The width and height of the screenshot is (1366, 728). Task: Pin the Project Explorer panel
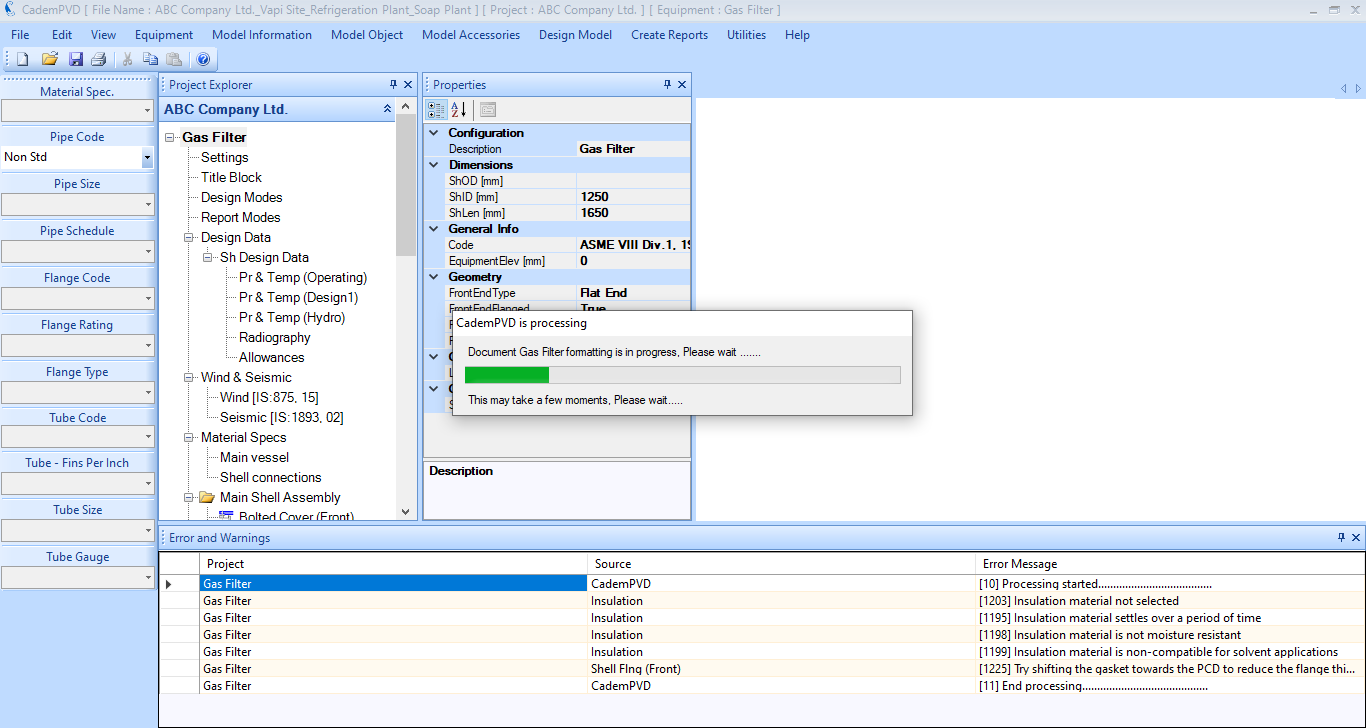click(393, 85)
